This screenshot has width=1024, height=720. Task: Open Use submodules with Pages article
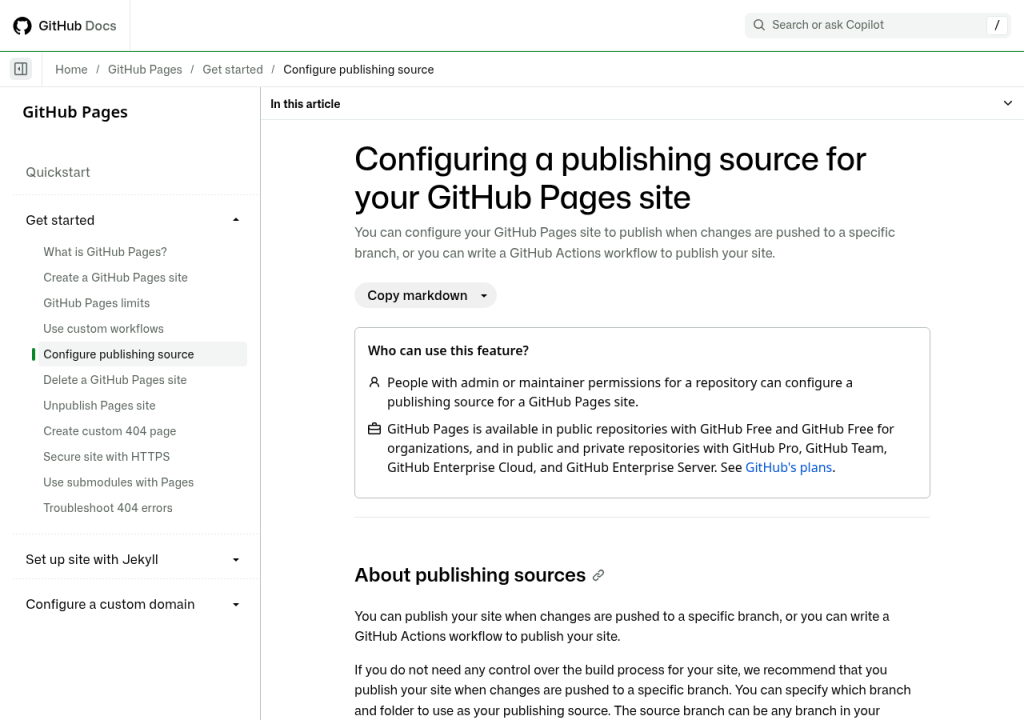click(x=118, y=482)
